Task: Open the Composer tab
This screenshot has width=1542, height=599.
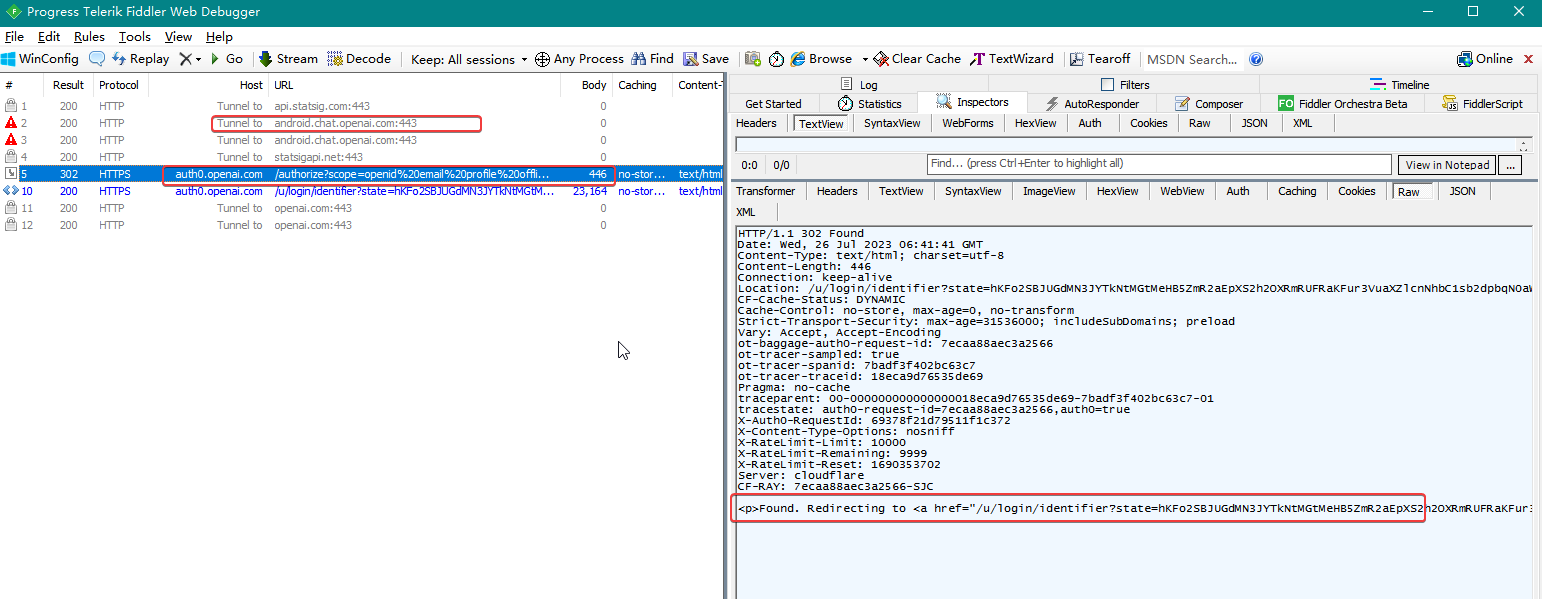Action: (1209, 104)
